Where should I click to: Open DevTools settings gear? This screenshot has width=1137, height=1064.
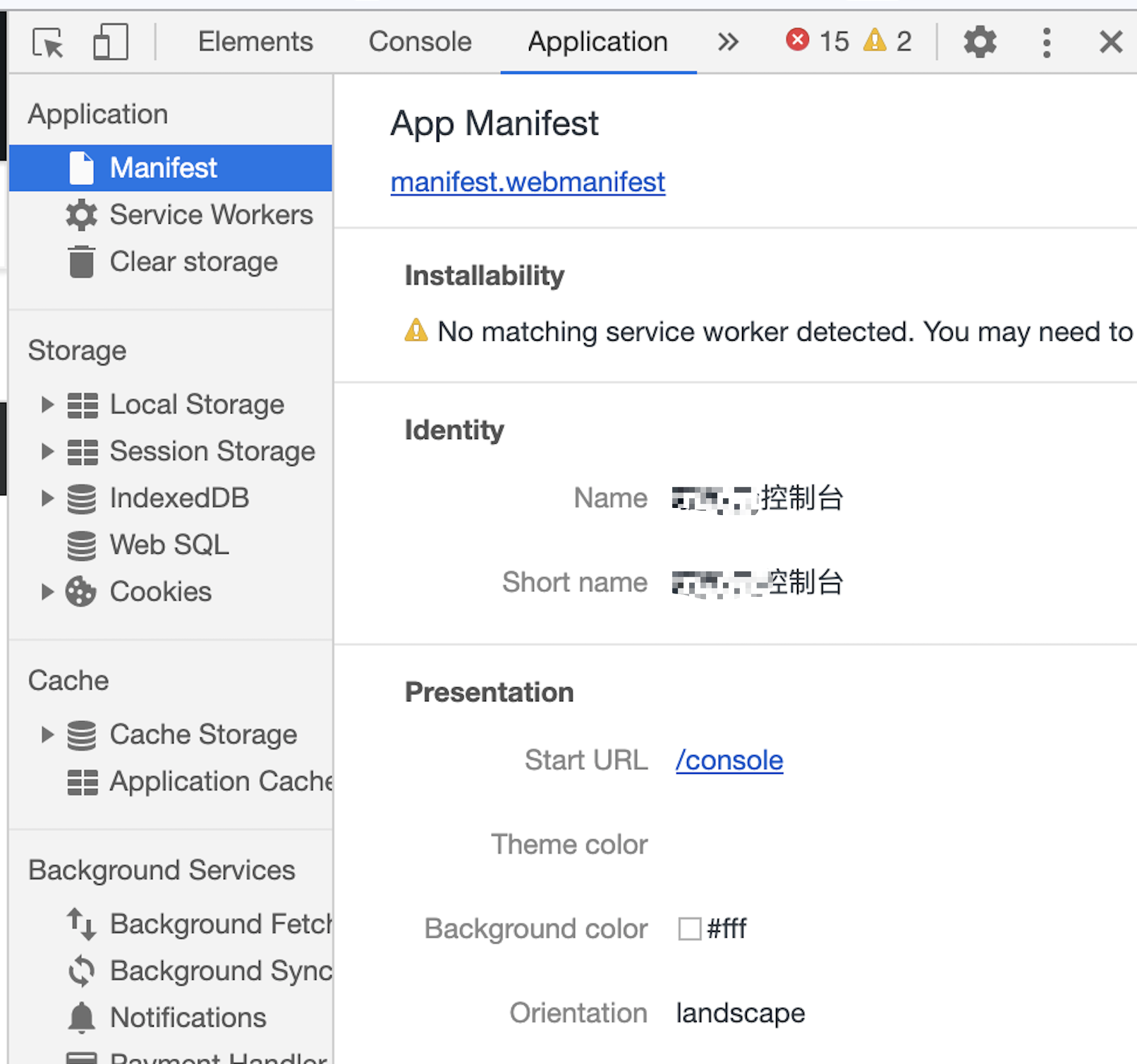pos(980,42)
